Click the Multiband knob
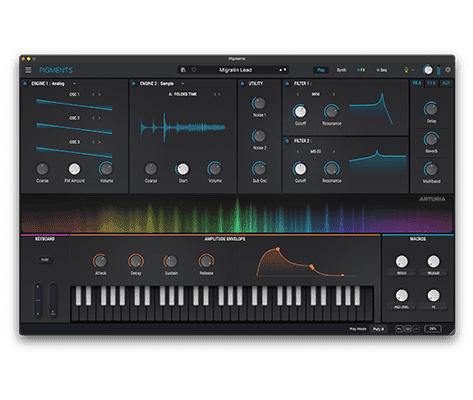The image size is (473, 400). [x=431, y=169]
